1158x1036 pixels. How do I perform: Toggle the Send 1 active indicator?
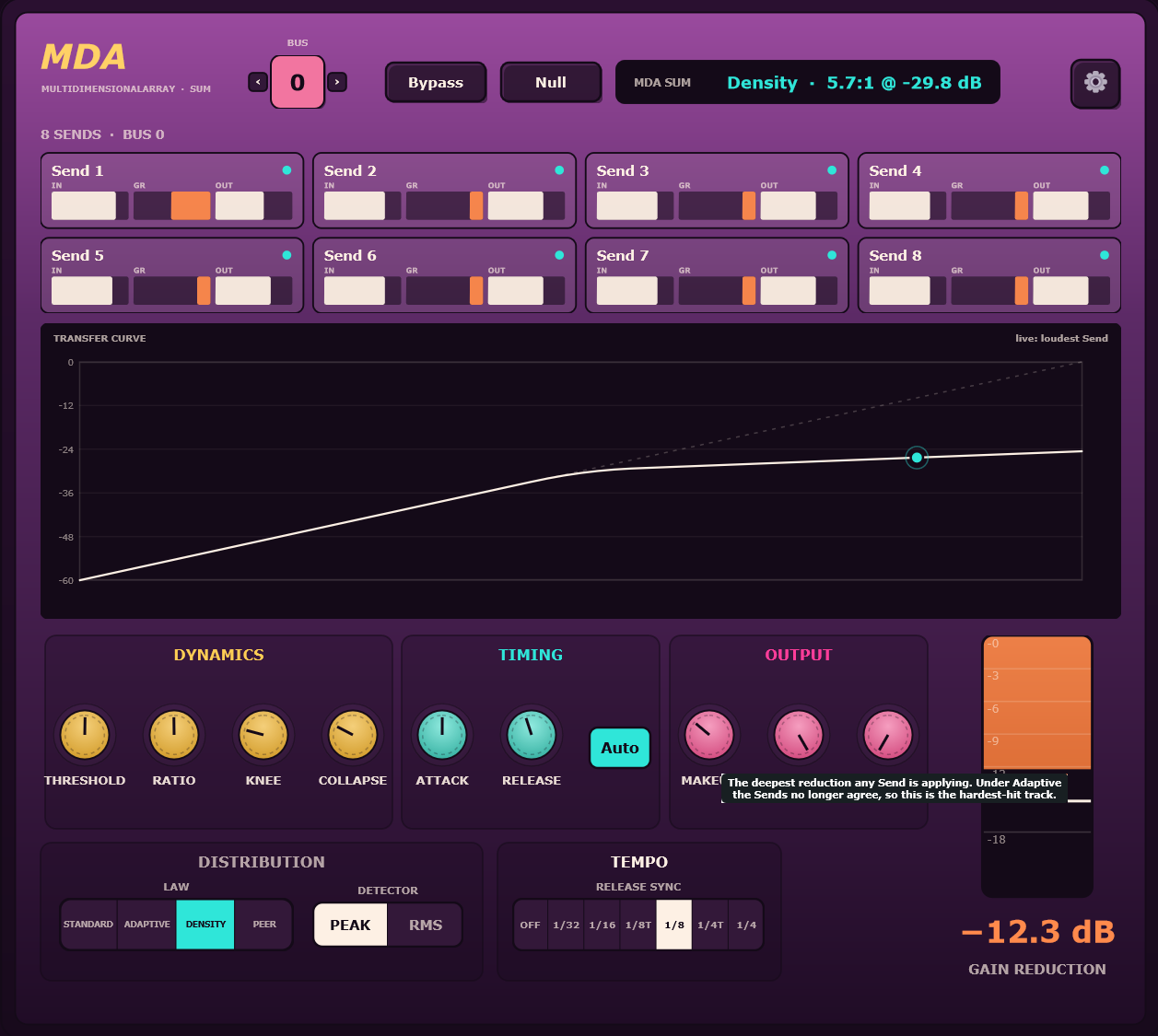pos(287,170)
